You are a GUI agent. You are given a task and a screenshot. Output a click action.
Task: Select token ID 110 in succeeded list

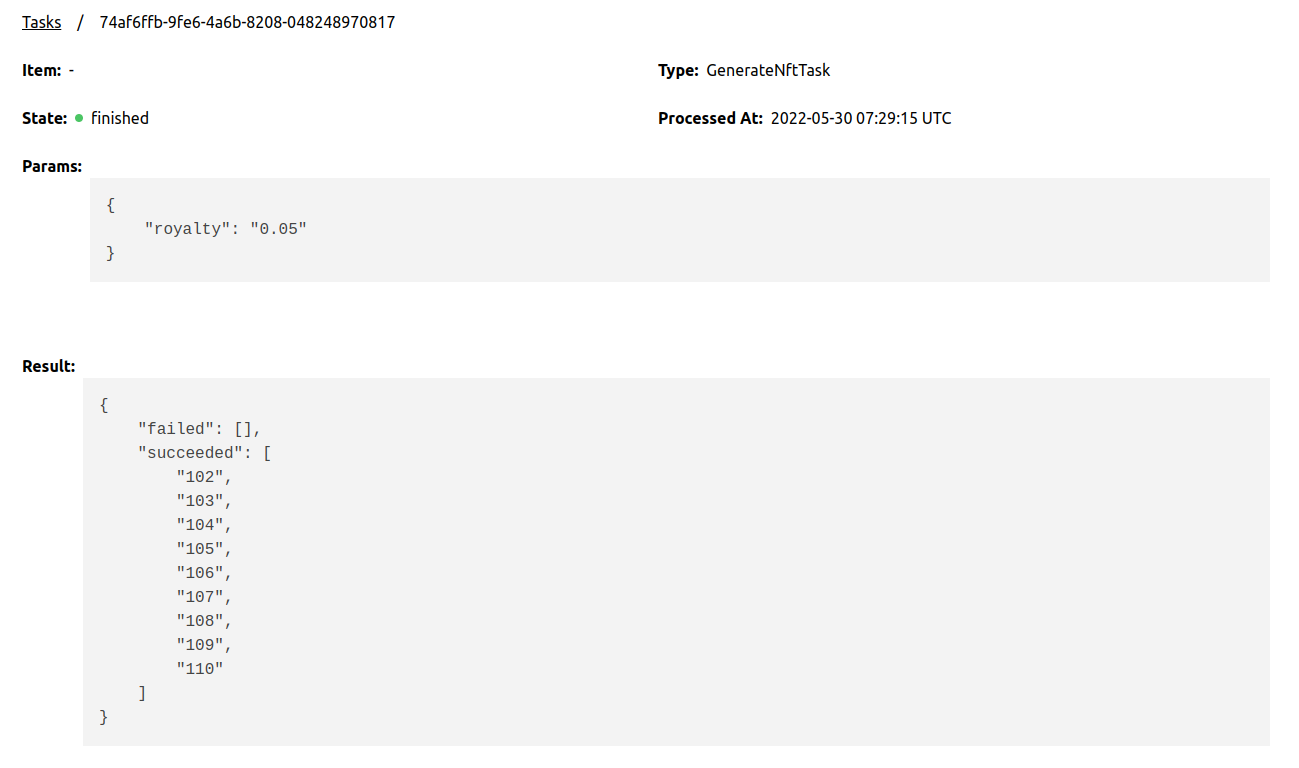pos(198,668)
